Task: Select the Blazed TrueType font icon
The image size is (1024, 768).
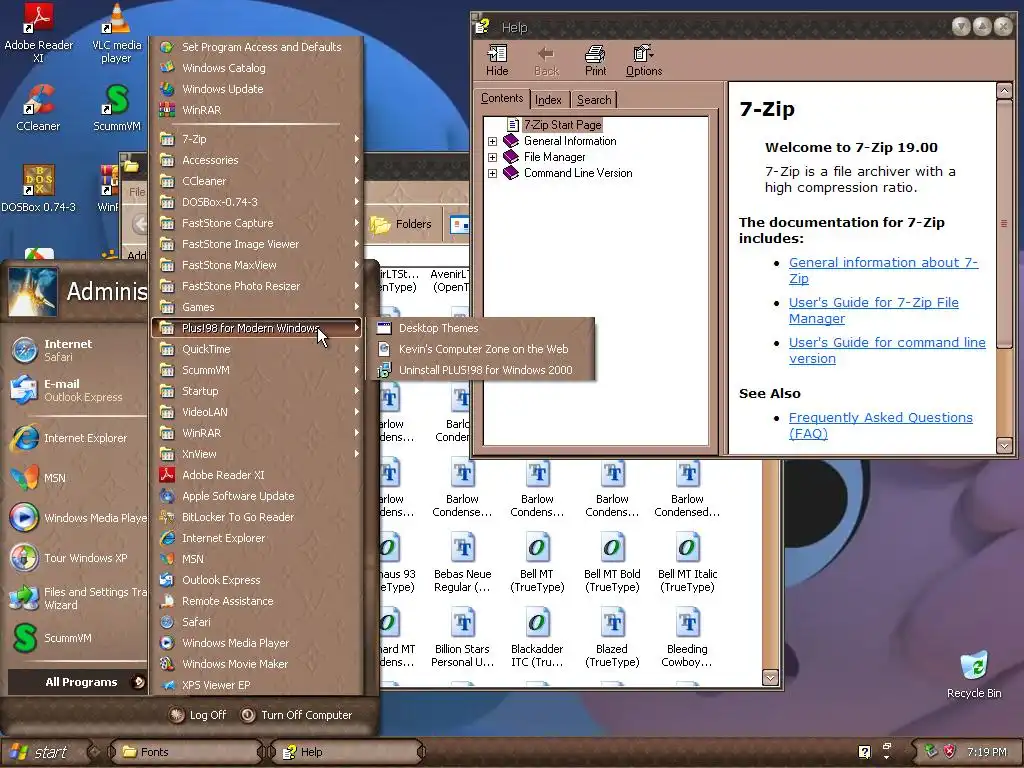Action: (x=612, y=637)
